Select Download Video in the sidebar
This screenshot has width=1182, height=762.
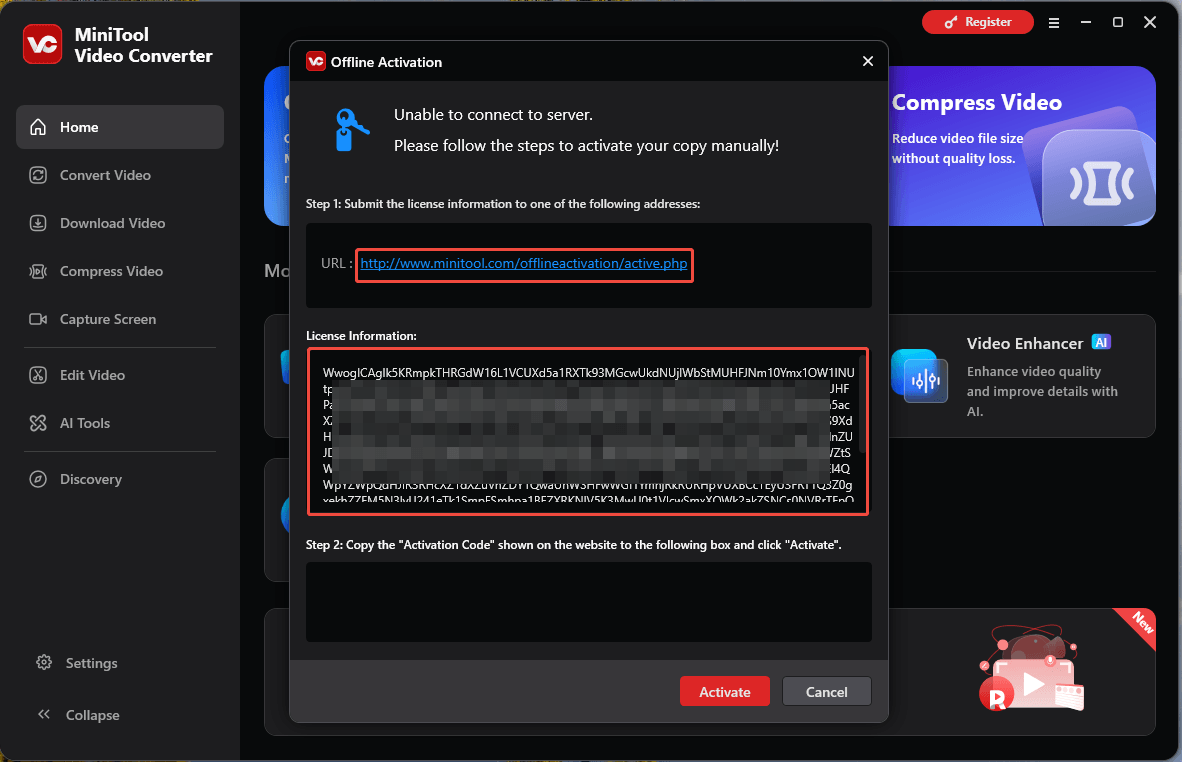pos(120,223)
